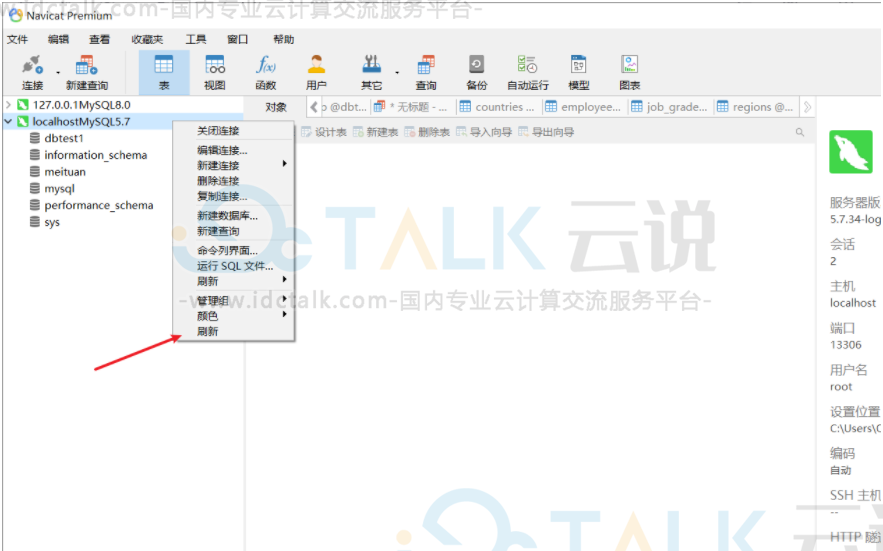
Task: Choose 运行 SQL 文件... in context menu
Action: tap(233, 266)
